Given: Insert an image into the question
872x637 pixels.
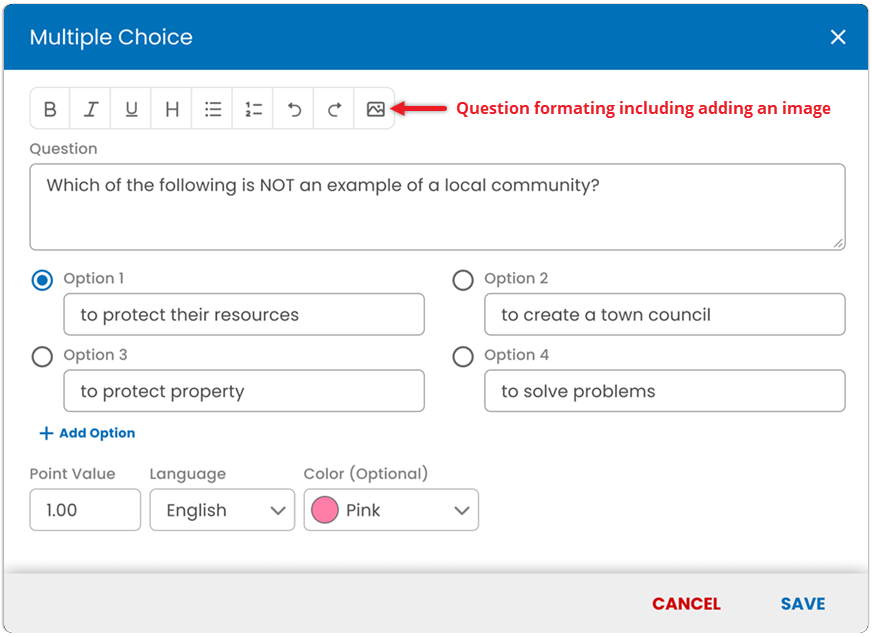Looking at the screenshot, I should coord(375,109).
